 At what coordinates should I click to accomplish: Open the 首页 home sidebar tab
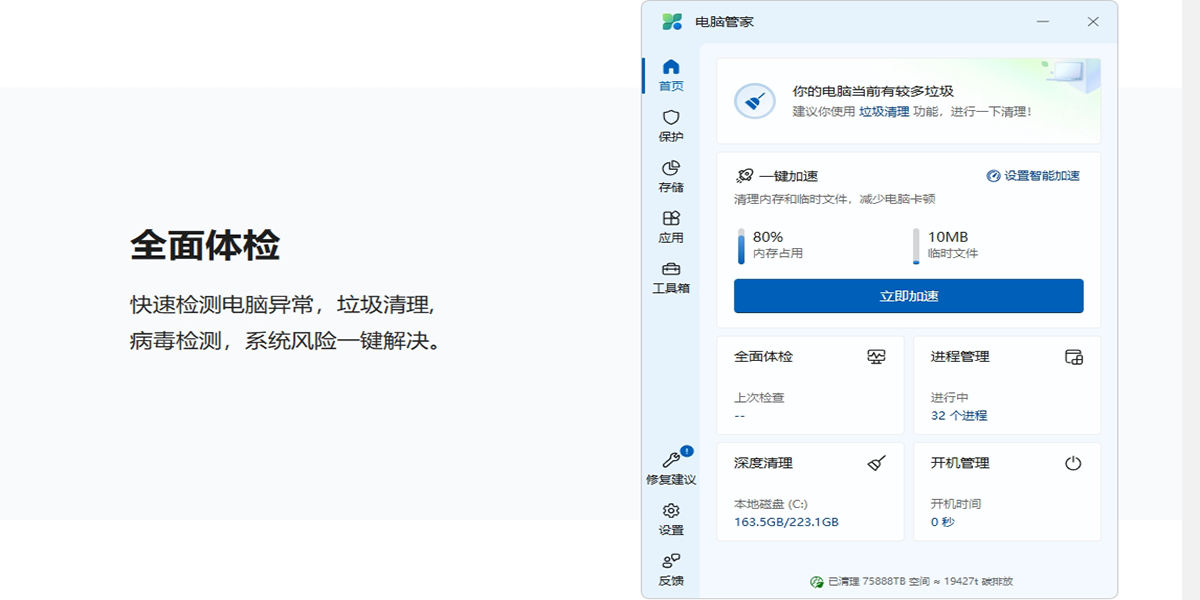point(671,75)
